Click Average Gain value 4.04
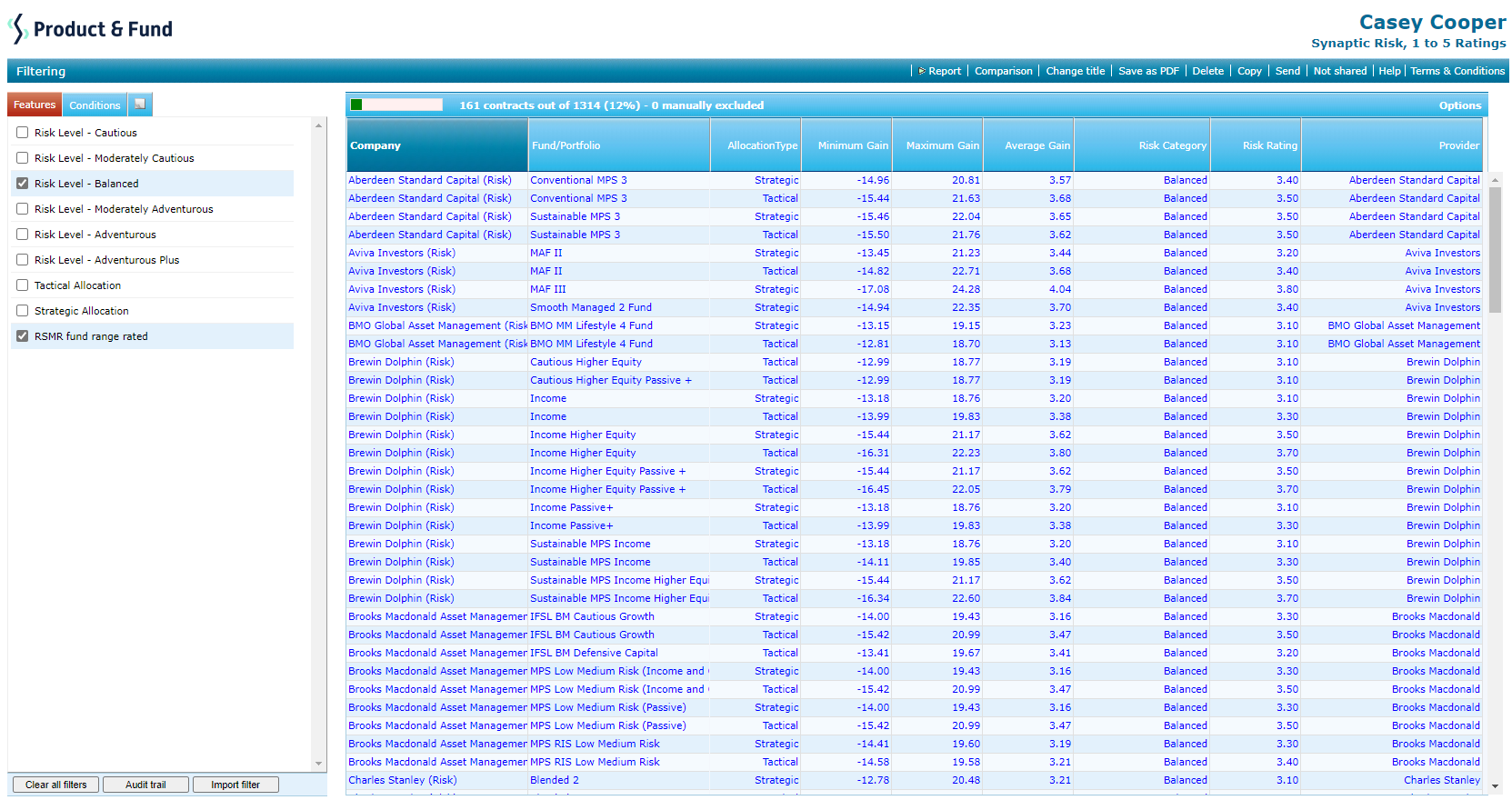This screenshot has height=800, width=1512. coord(1060,289)
